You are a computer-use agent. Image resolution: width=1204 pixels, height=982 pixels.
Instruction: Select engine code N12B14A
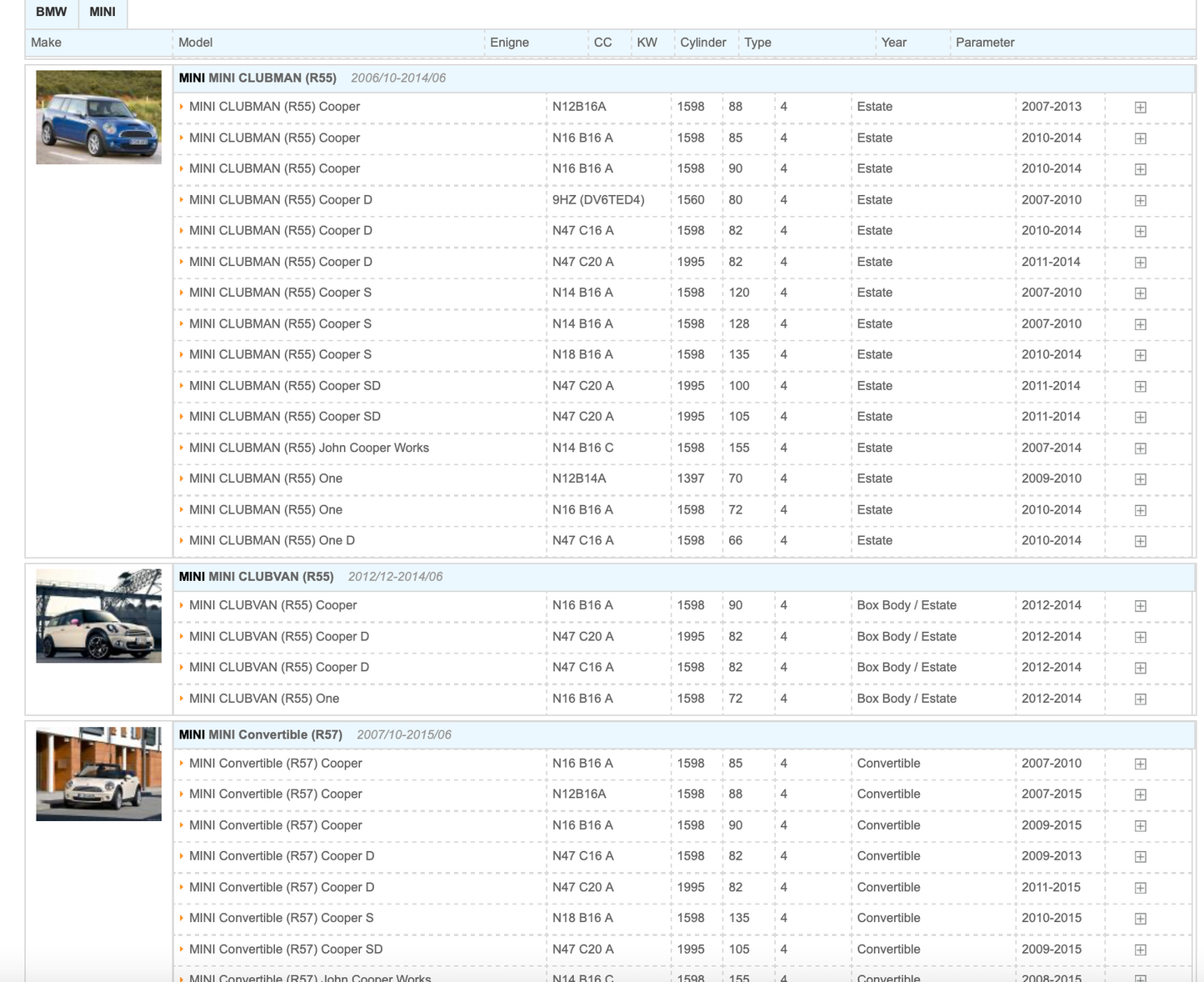click(x=579, y=478)
